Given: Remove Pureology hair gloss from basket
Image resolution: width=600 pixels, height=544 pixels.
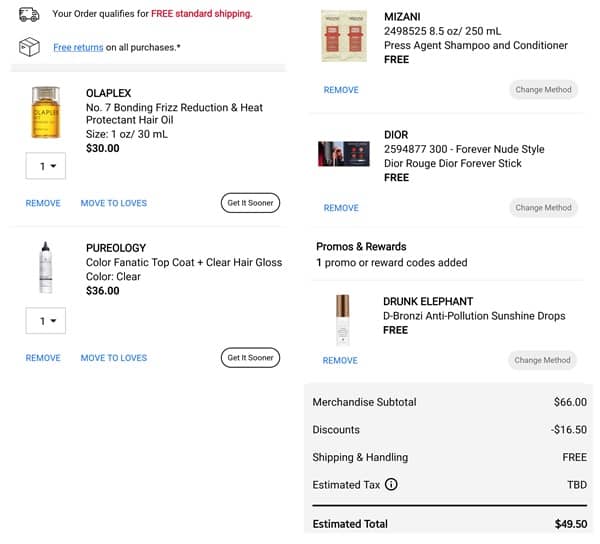Looking at the screenshot, I should pos(43,358).
